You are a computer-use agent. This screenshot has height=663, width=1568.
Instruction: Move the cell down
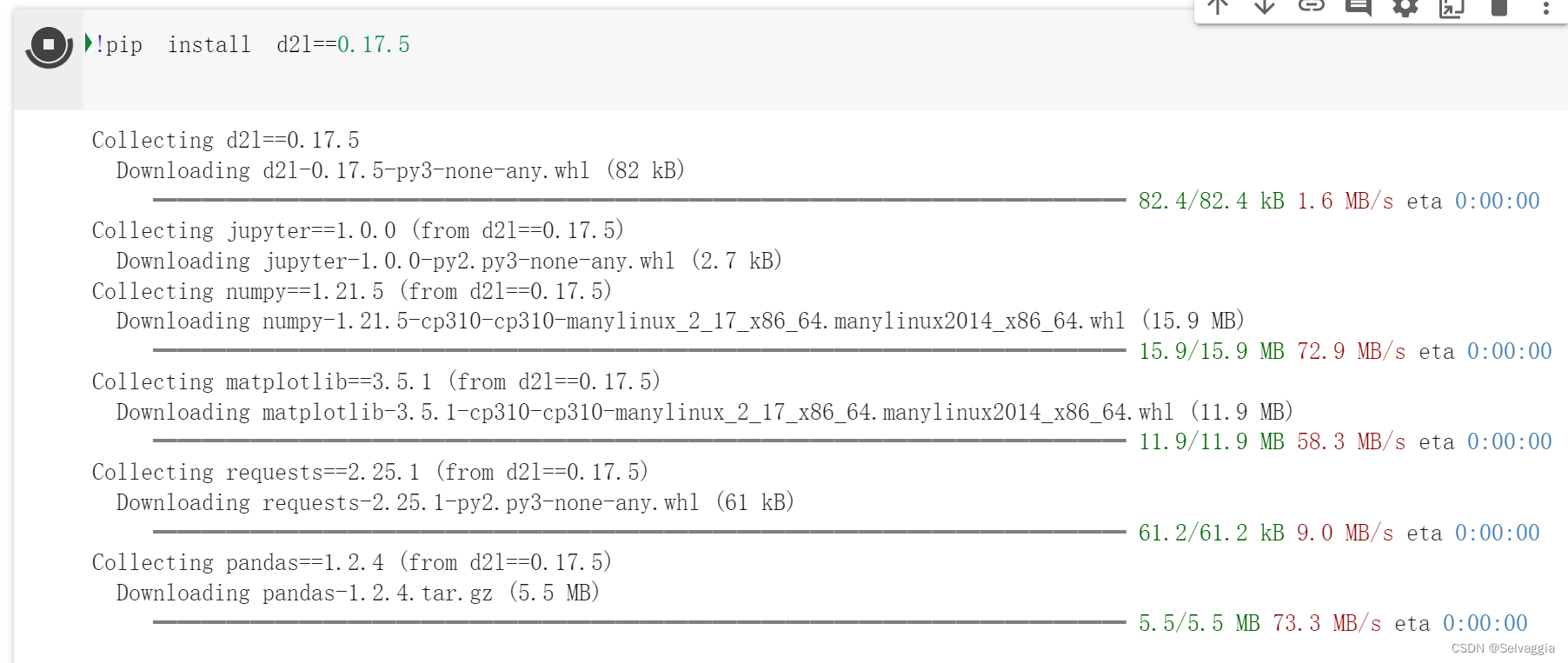pyautogui.click(x=1265, y=7)
